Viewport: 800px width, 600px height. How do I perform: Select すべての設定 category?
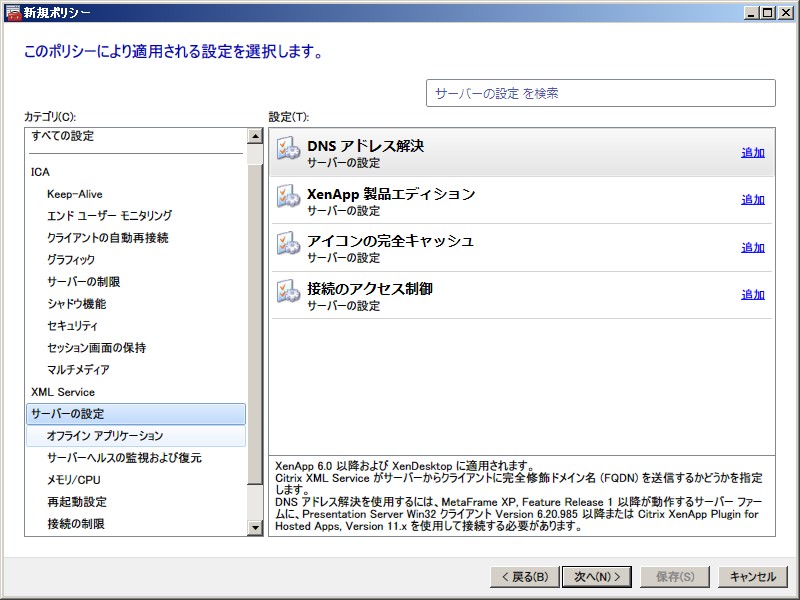click(63, 136)
